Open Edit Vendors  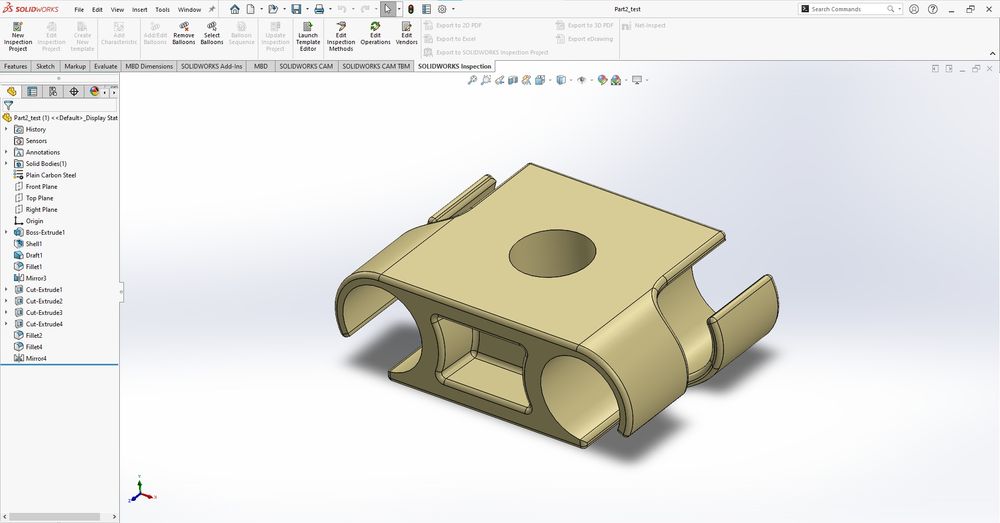[x=406, y=33]
